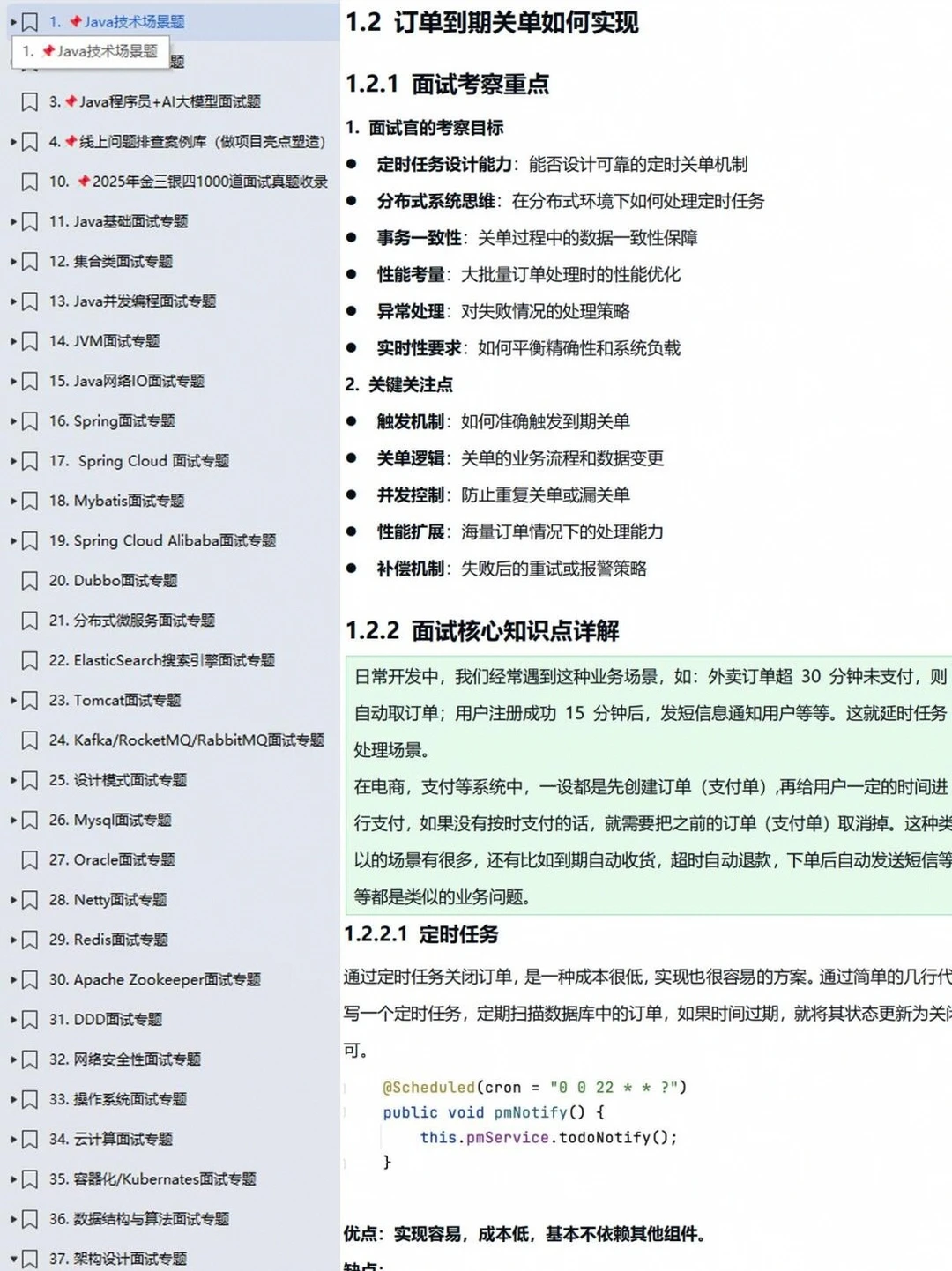Click the bookmark icon next to "34. 云计算面试专题"

click(29, 1139)
